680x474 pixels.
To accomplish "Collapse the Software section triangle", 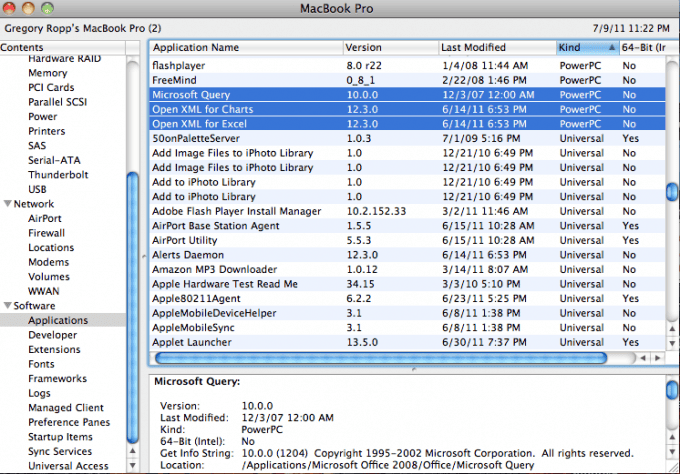I will 7,305.
